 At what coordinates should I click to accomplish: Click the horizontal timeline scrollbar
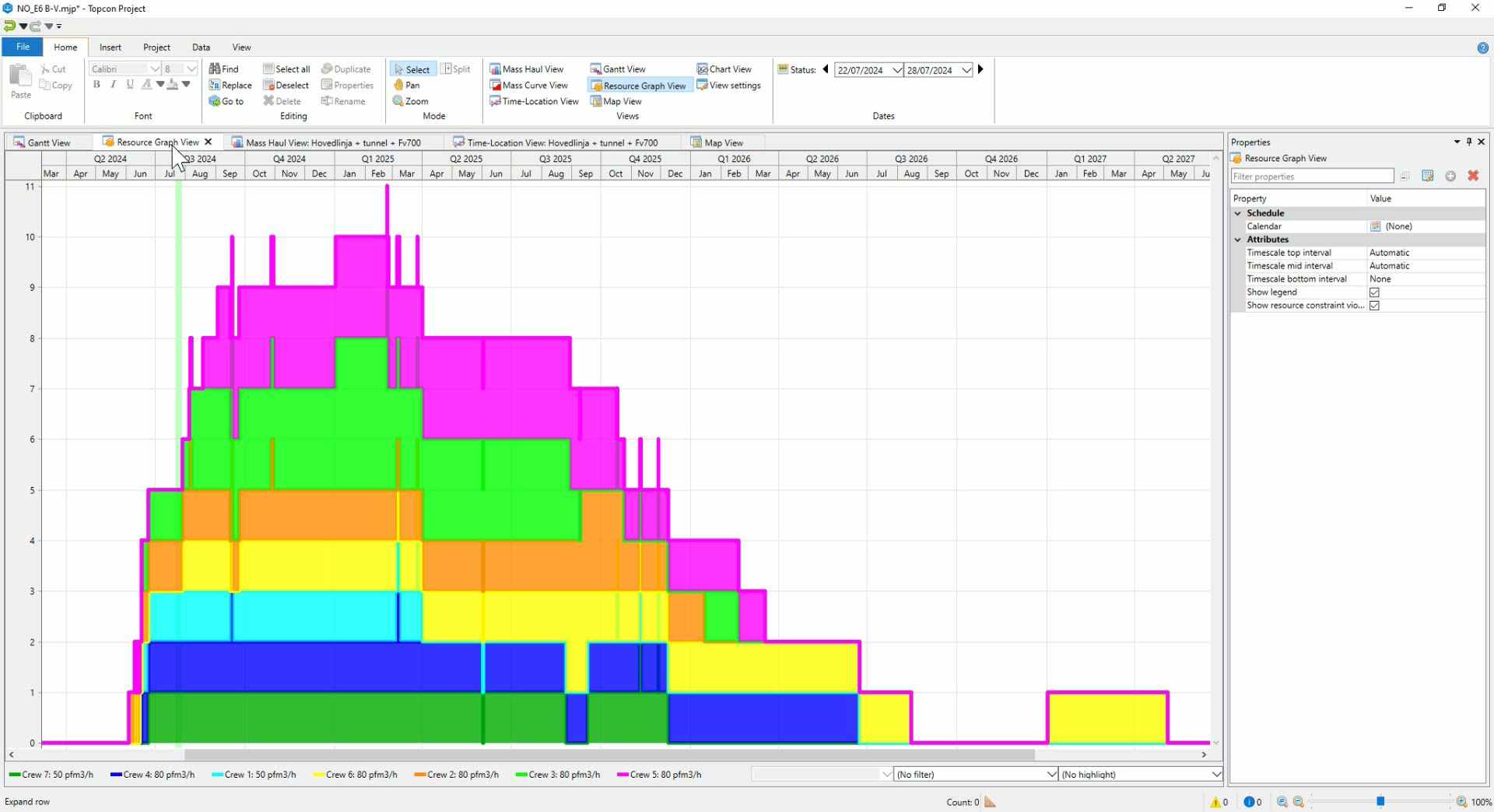pos(609,754)
